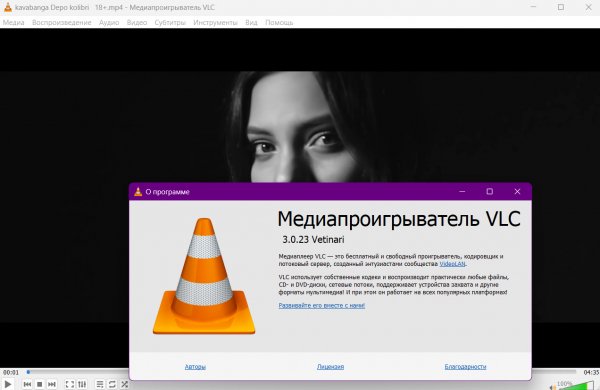Minimize the О программе dialog

(x=462, y=191)
